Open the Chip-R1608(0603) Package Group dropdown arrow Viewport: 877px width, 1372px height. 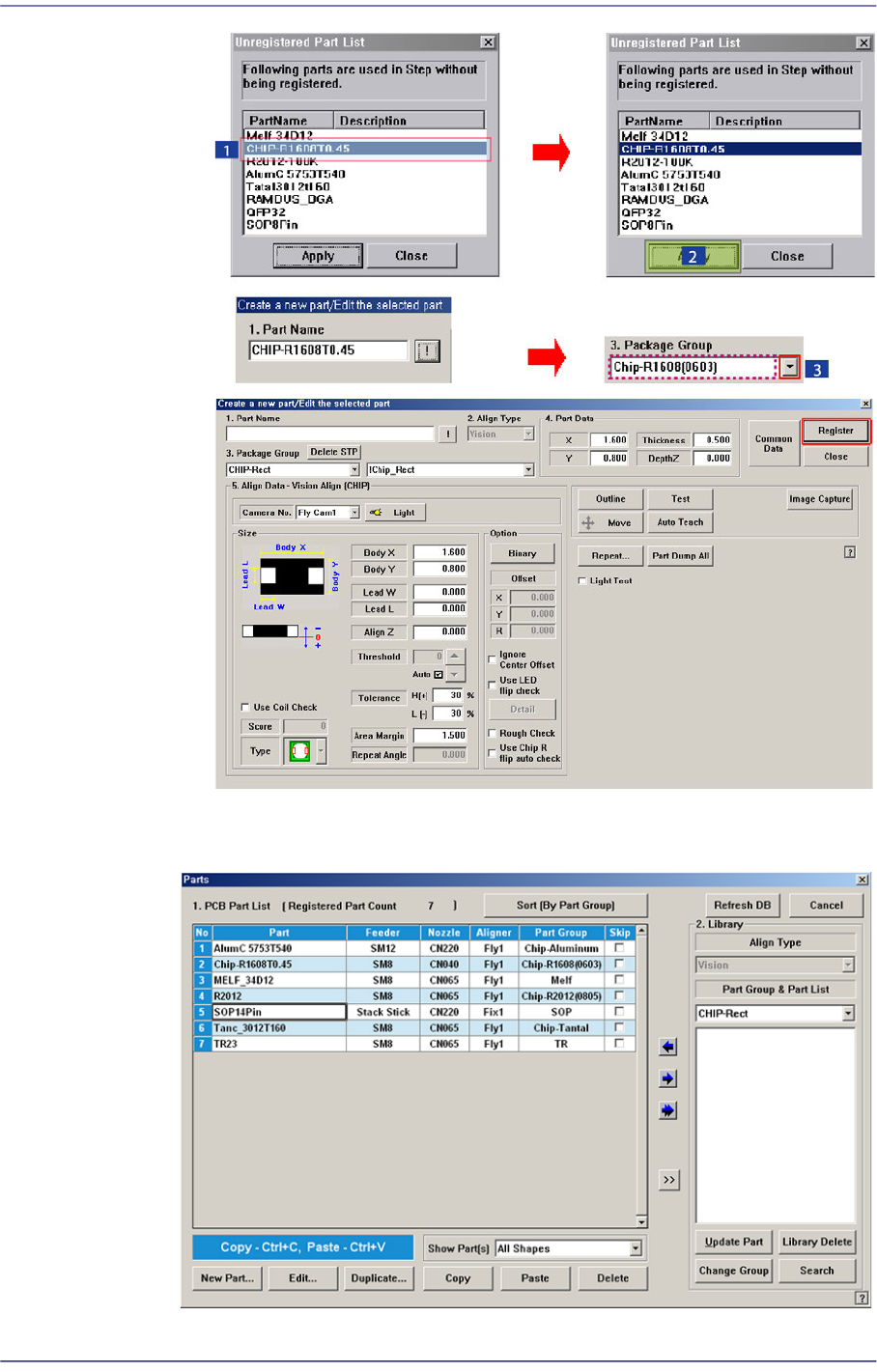(x=790, y=368)
